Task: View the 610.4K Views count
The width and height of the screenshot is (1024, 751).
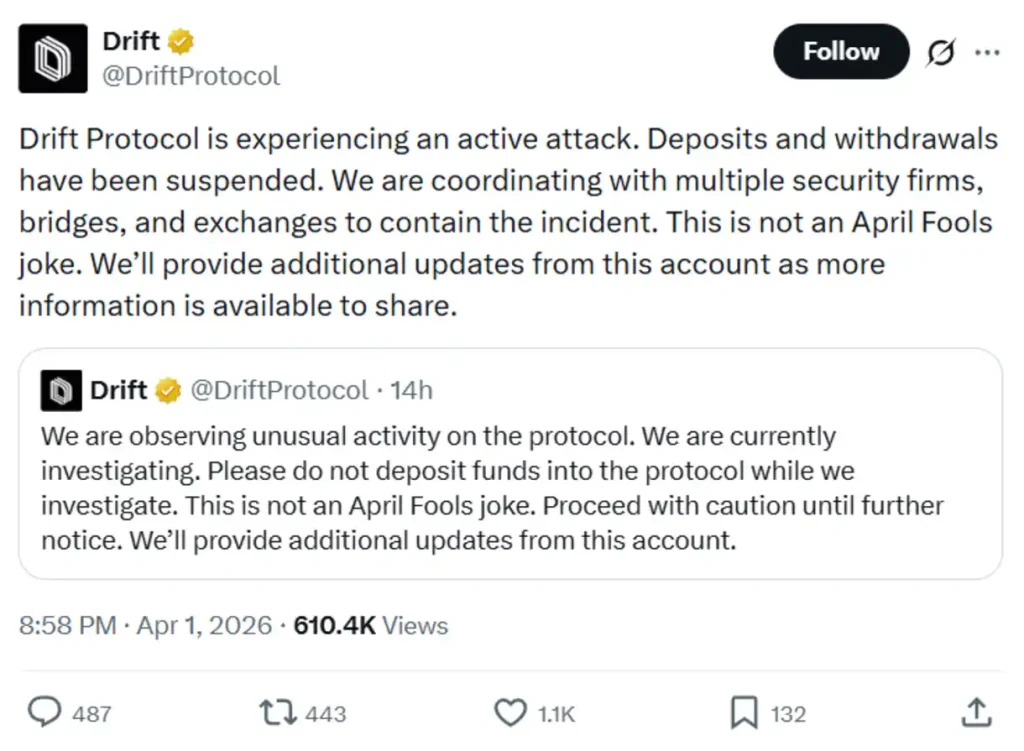Action: pos(370,625)
